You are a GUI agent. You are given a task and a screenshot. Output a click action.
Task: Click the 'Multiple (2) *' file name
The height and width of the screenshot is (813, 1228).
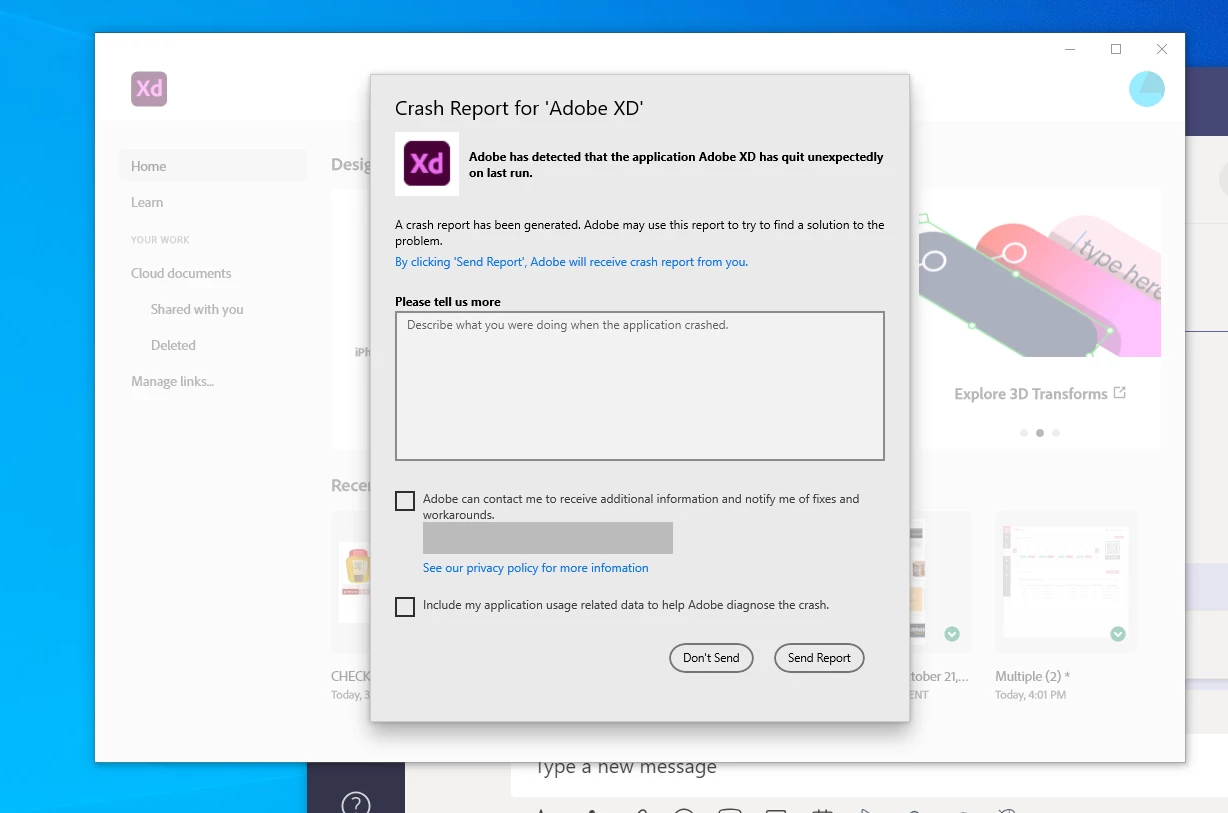click(x=1033, y=676)
